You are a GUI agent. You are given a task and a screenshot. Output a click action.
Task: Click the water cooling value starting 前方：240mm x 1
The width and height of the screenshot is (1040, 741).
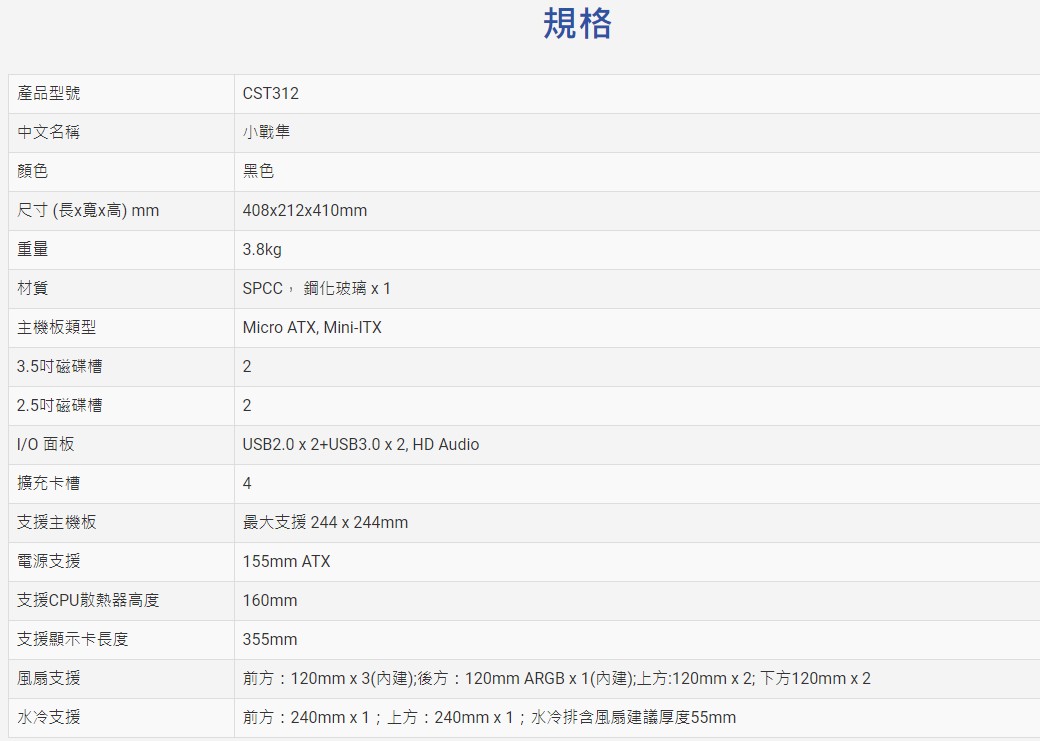click(489, 718)
